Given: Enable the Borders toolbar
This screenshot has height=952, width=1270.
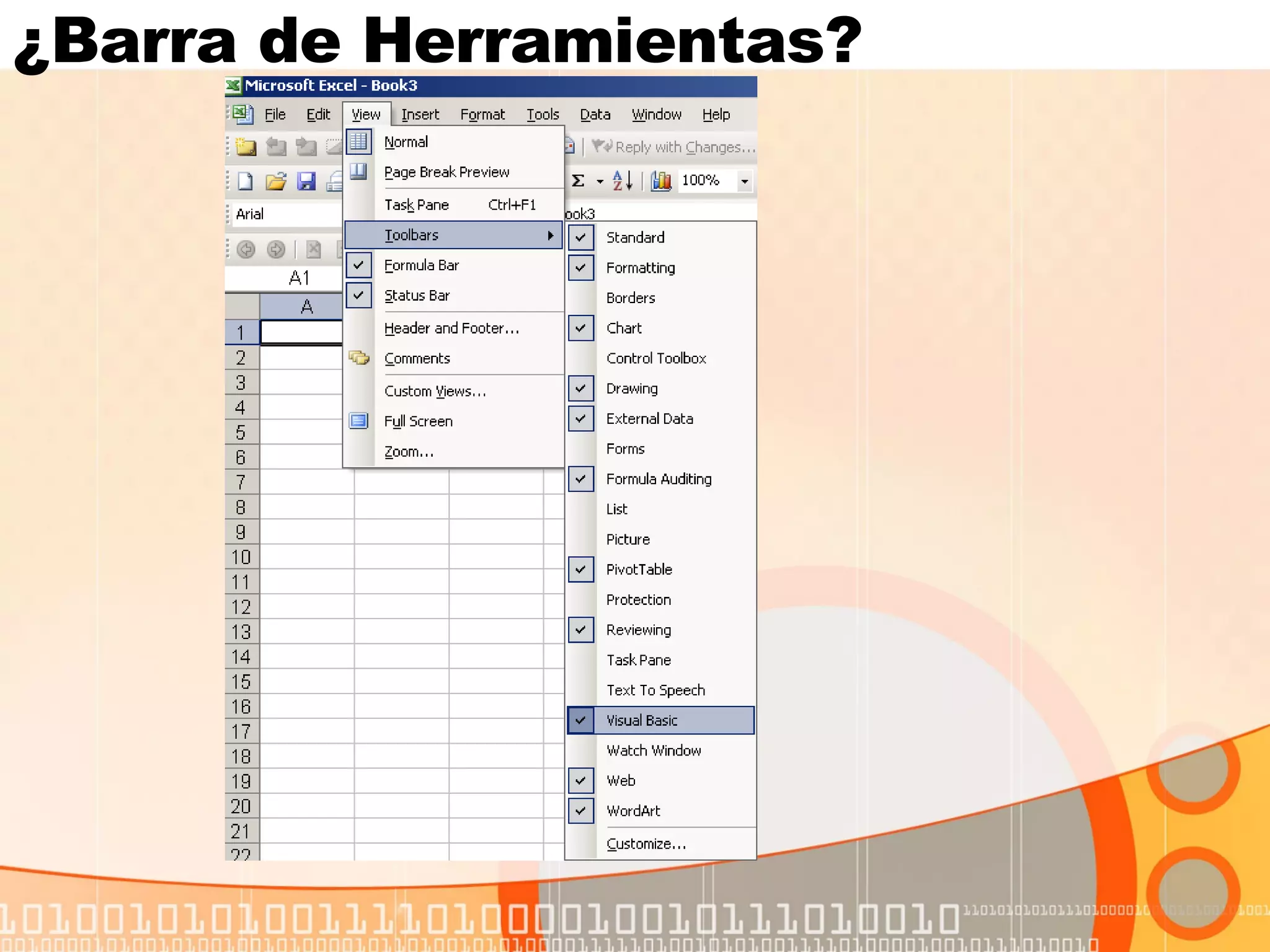Looking at the screenshot, I should click(661, 298).
